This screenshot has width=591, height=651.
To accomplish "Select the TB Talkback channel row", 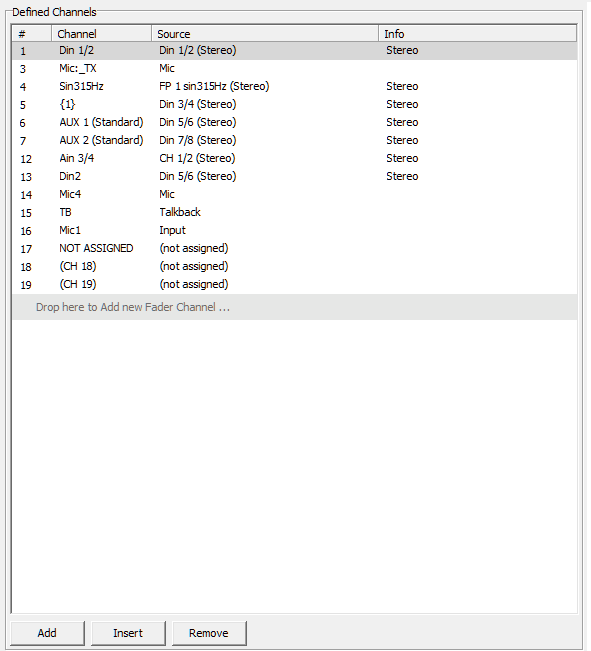I will 294,212.
